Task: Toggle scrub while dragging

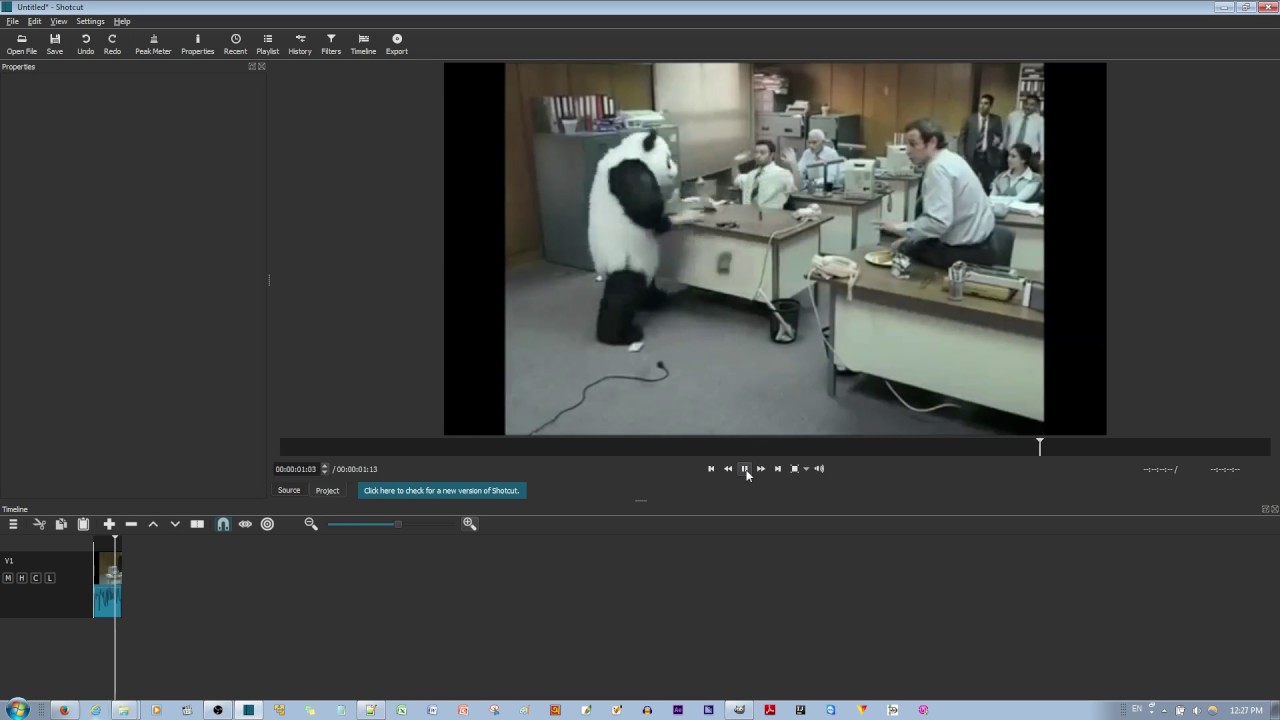Action: pyautogui.click(x=245, y=524)
